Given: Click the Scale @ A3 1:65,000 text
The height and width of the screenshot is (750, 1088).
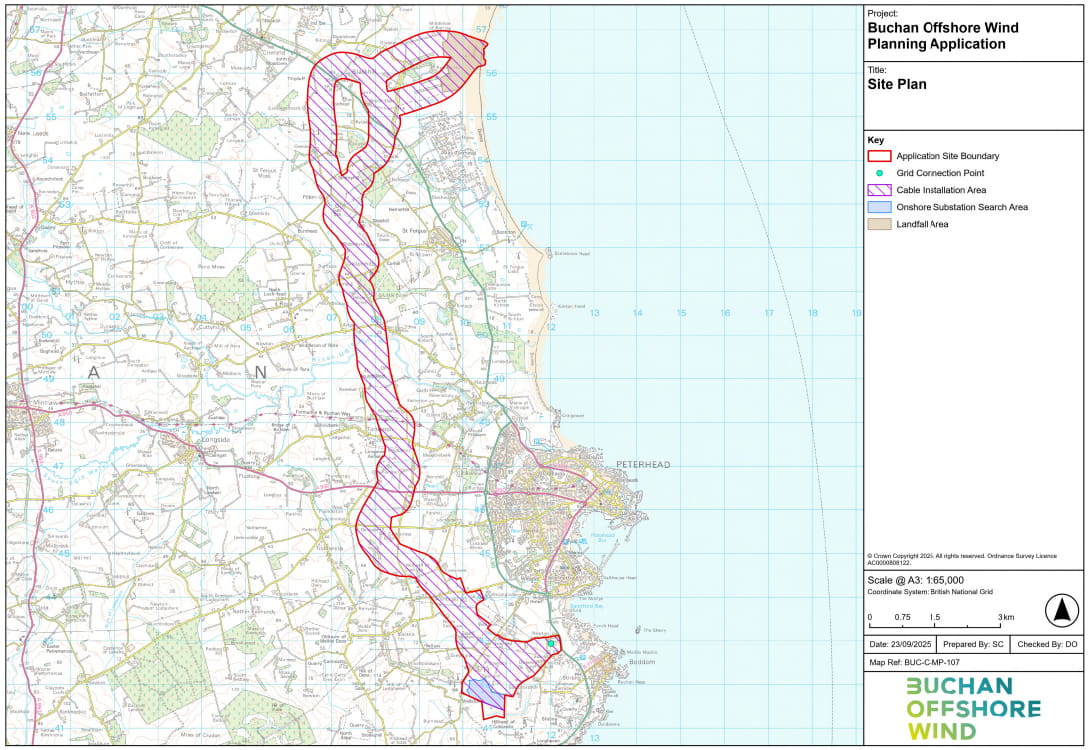Looking at the screenshot, I should tap(916, 580).
